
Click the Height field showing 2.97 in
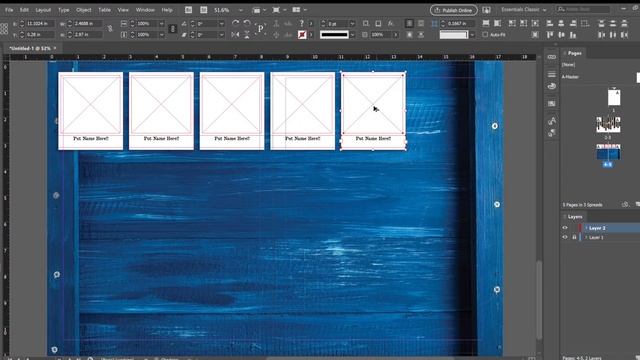pos(89,35)
